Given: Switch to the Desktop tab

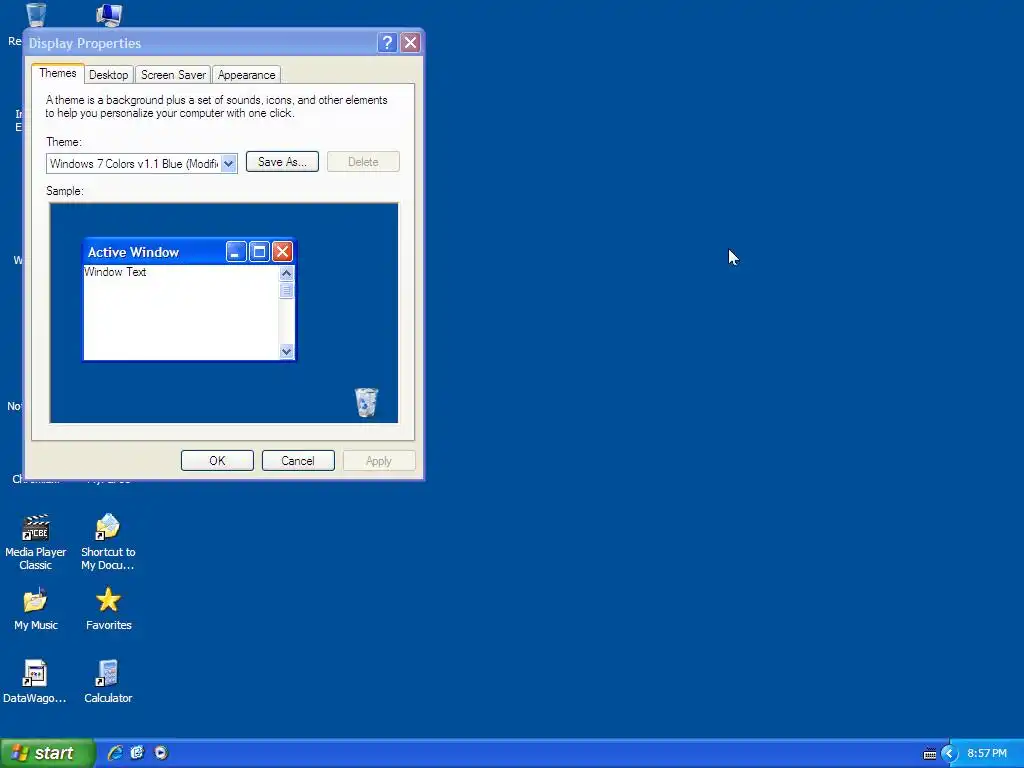Looking at the screenshot, I should click(108, 75).
